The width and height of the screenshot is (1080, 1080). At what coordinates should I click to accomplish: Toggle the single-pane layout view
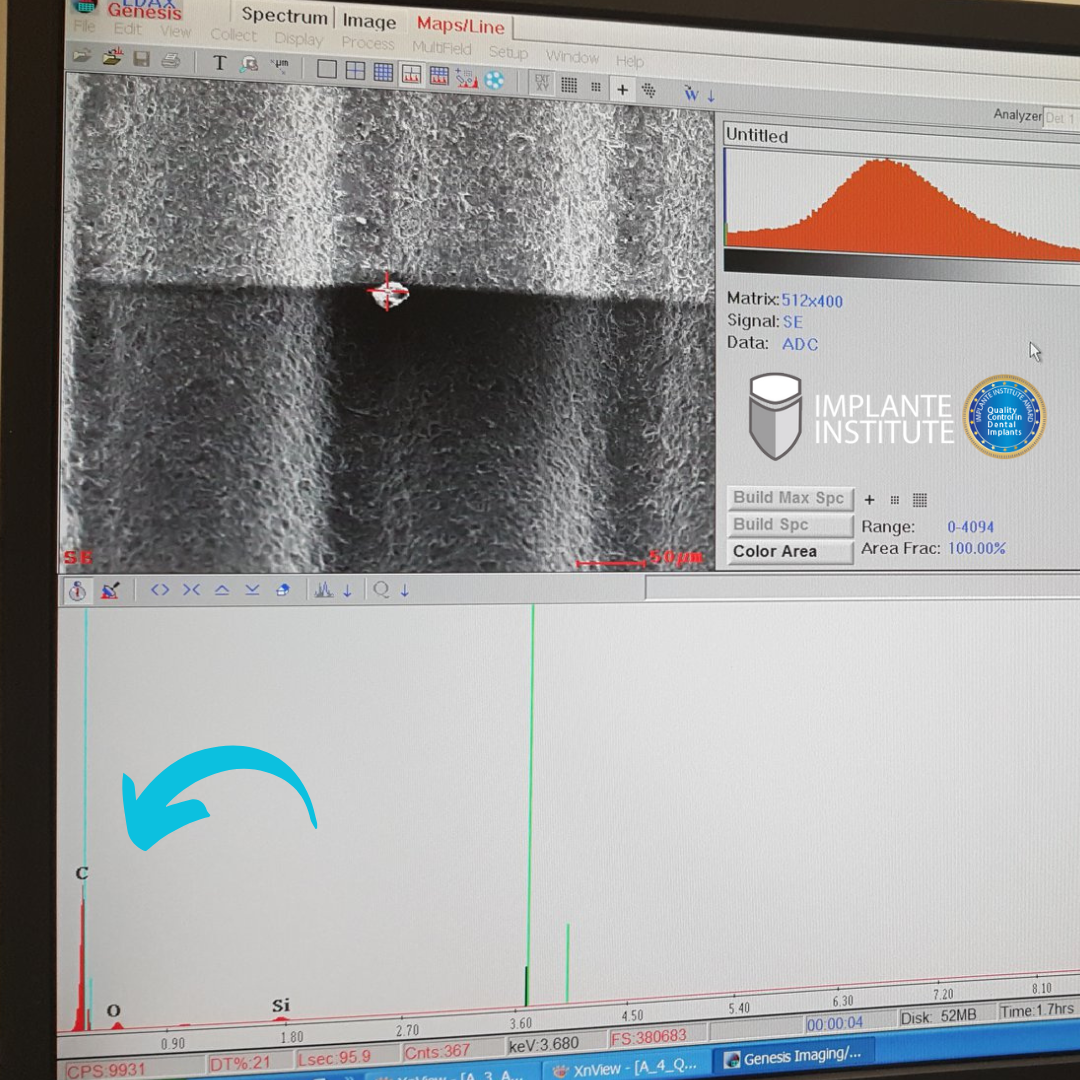pos(327,69)
